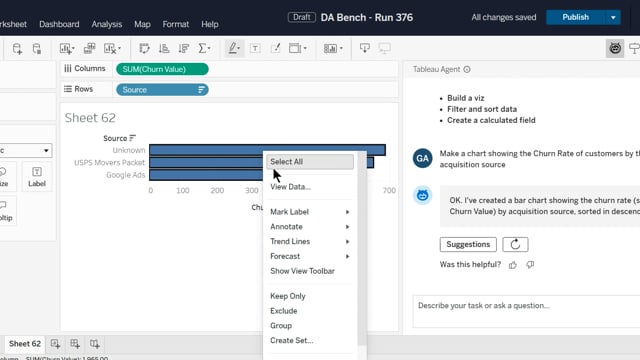
Task: Add a new dashboard tab icon
Action: click(75, 344)
